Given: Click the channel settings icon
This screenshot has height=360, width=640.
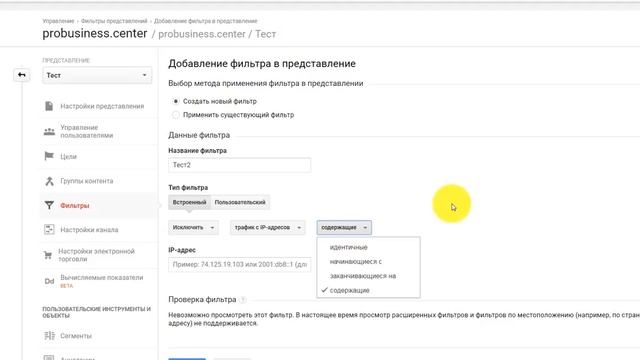Looking at the screenshot, I should tap(49, 229).
